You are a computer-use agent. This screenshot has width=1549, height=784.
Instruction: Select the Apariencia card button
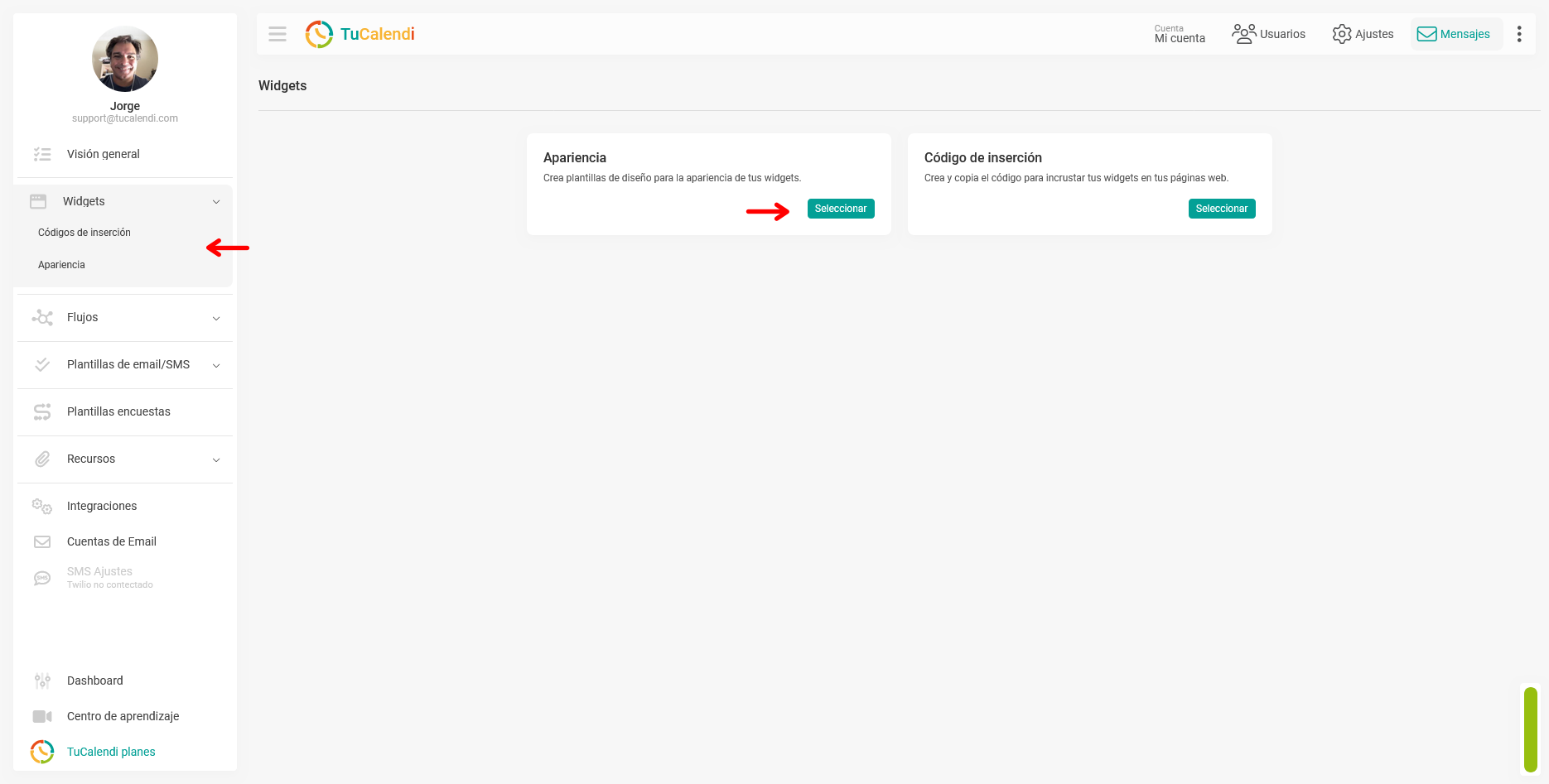coord(841,209)
